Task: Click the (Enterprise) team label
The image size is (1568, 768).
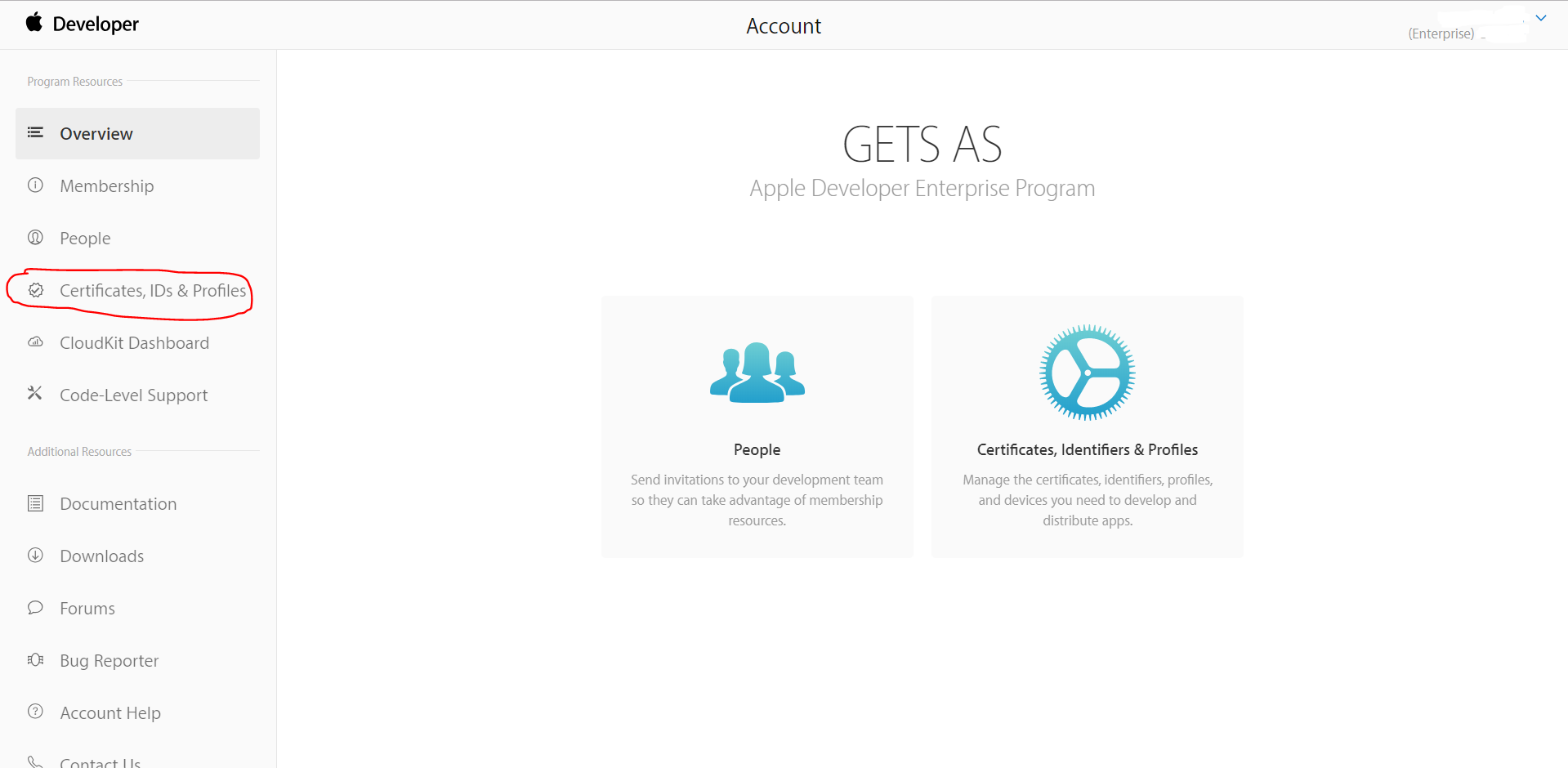Action: click(x=1441, y=33)
